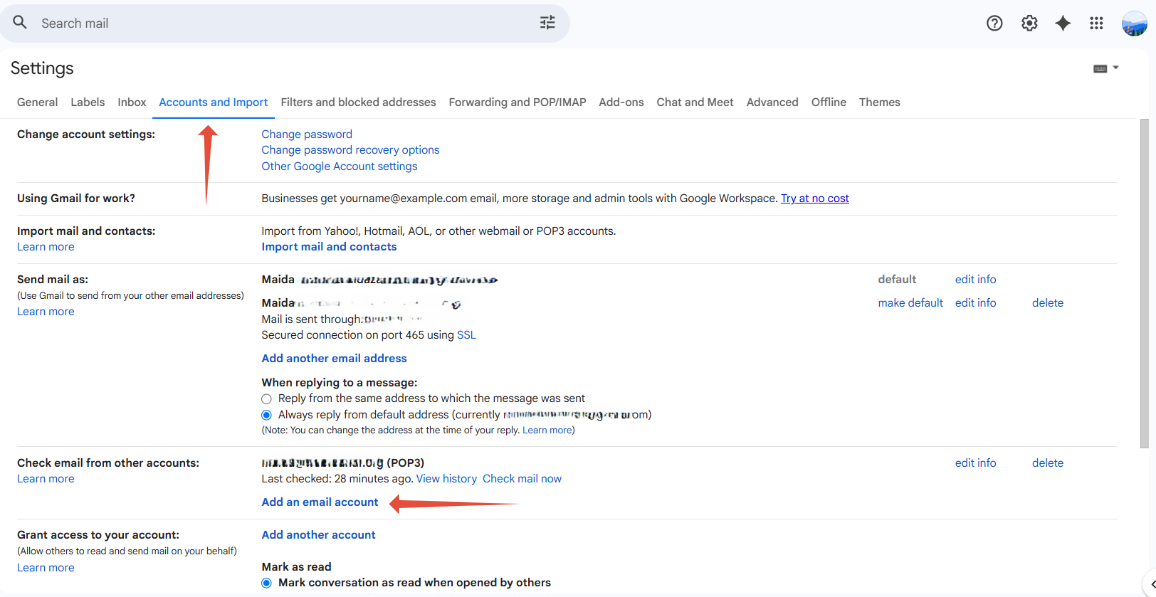Click the Try at no cost link
This screenshot has height=597, width=1156.
tap(815, 198)
